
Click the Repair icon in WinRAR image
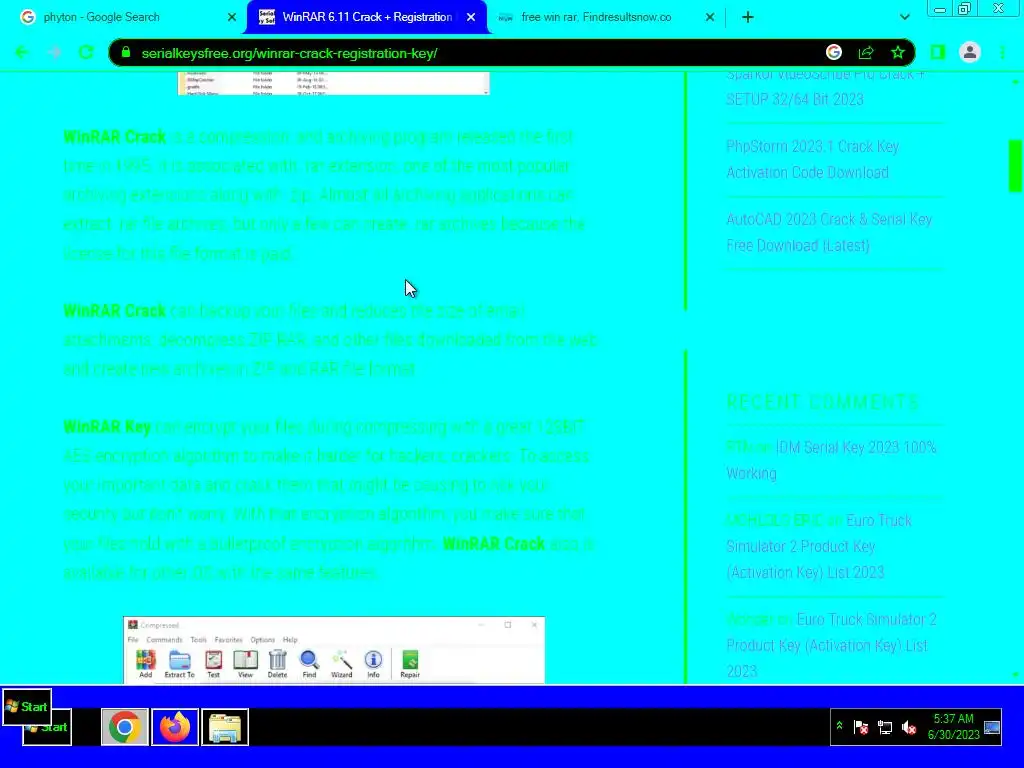[x=410, y=664]
